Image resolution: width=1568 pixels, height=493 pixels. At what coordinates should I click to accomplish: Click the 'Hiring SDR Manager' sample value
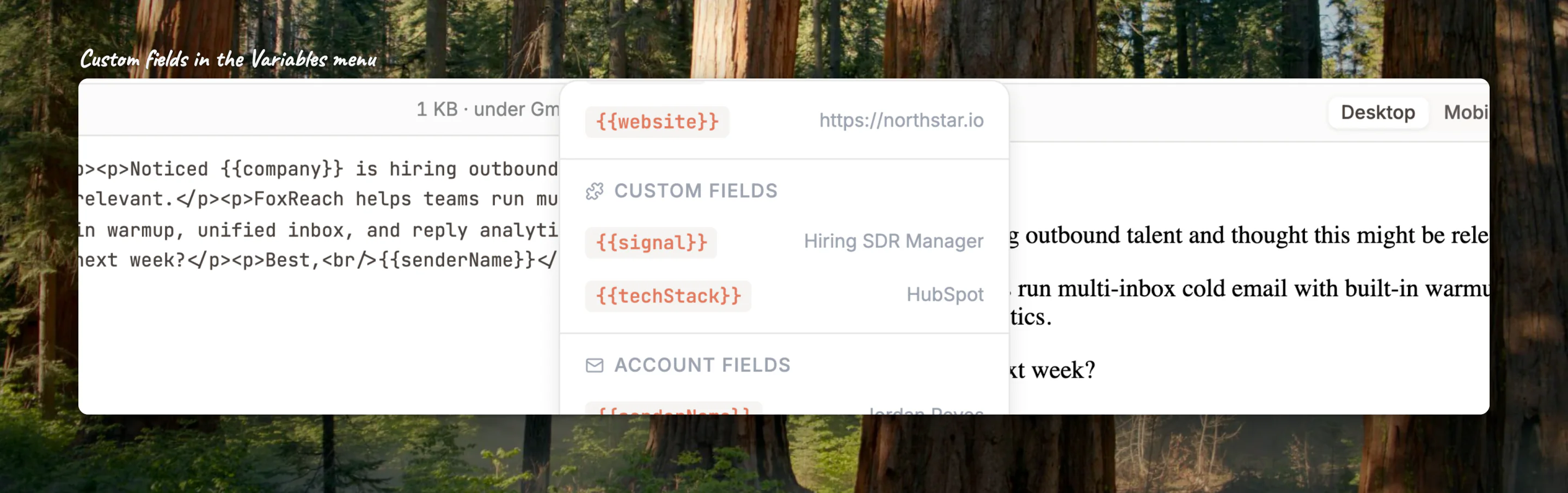(893, 241)
